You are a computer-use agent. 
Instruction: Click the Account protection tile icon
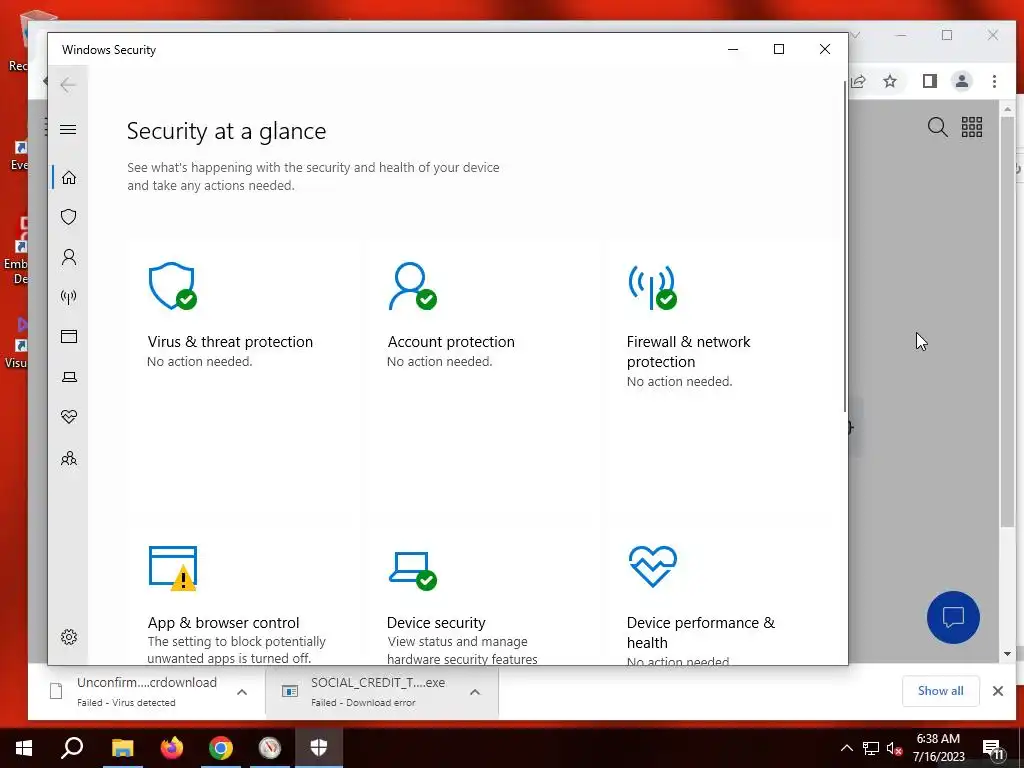[x=412, y=286]
